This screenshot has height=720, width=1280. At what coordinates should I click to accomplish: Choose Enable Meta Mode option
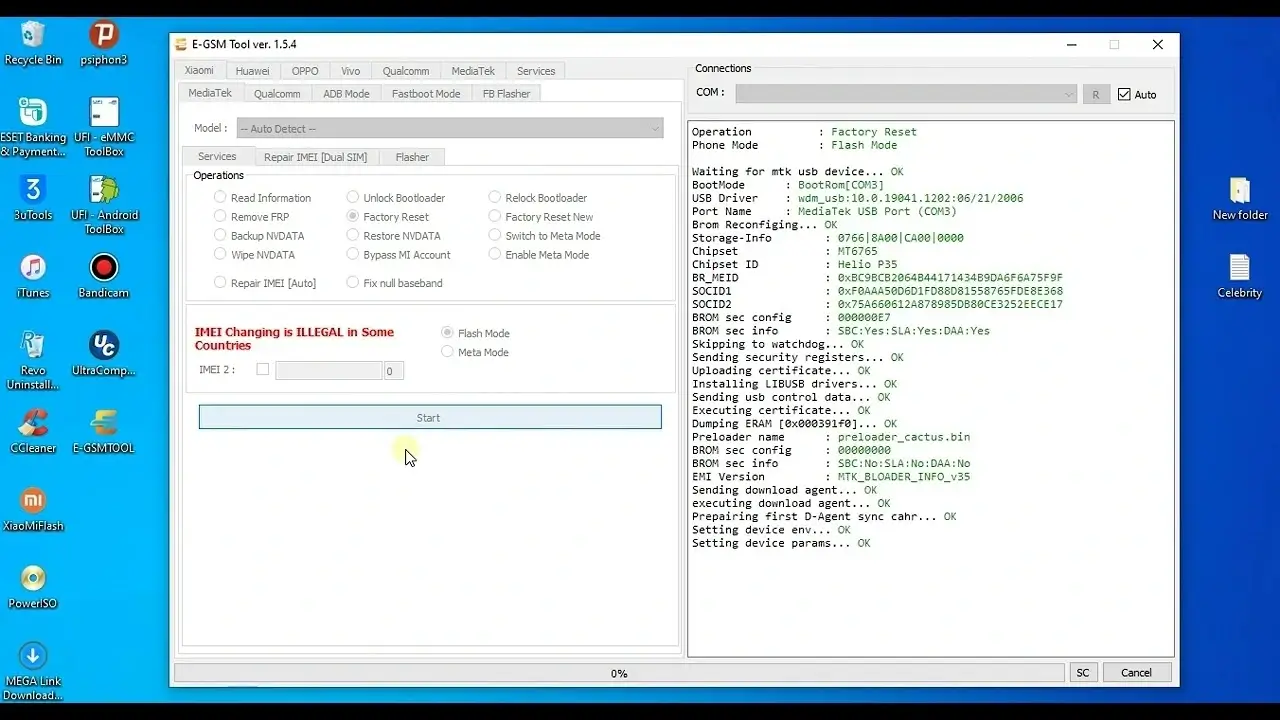pos(538,255)
